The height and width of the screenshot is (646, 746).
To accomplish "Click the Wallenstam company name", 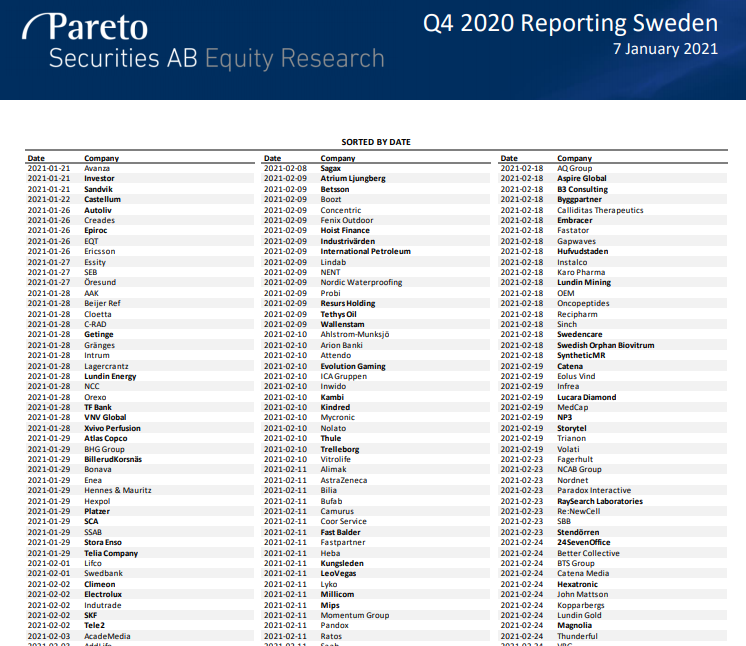I will pos(343,324).
